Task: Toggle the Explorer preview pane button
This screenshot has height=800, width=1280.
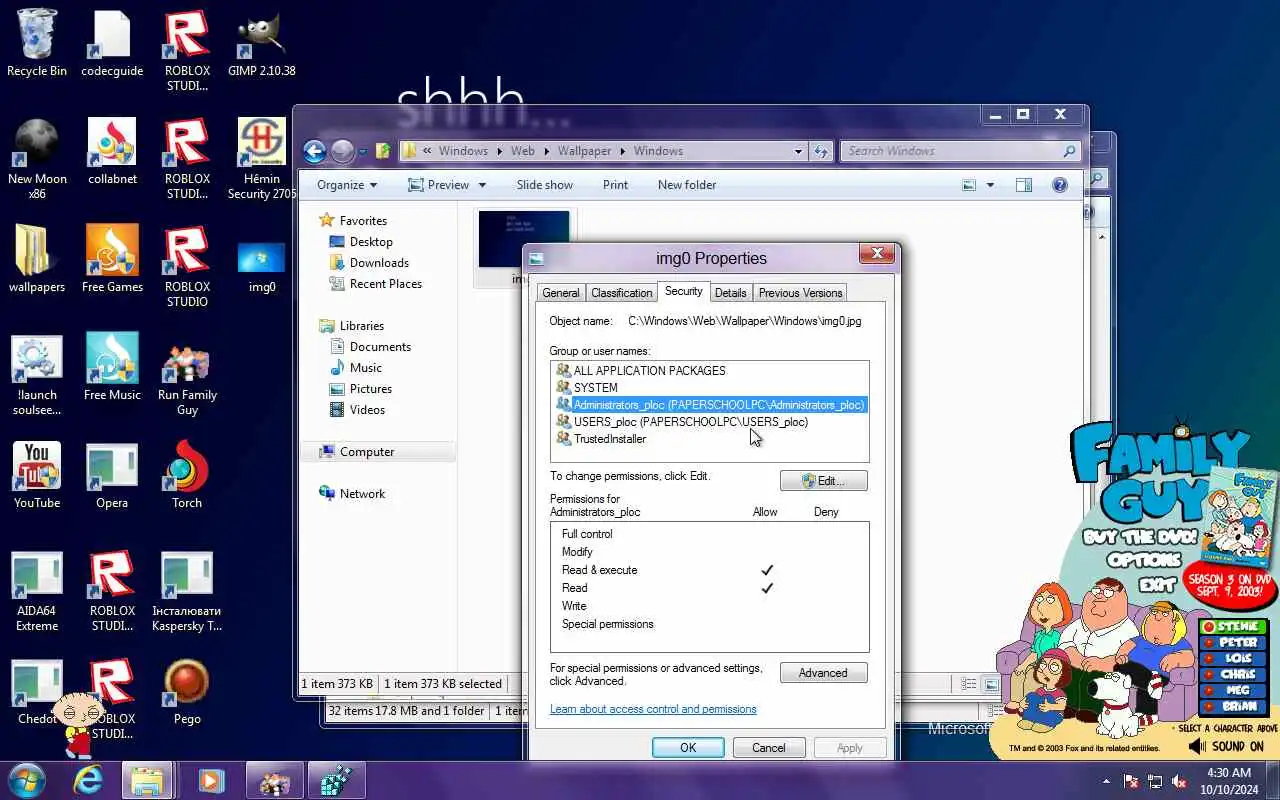Action: point(1023,185)
